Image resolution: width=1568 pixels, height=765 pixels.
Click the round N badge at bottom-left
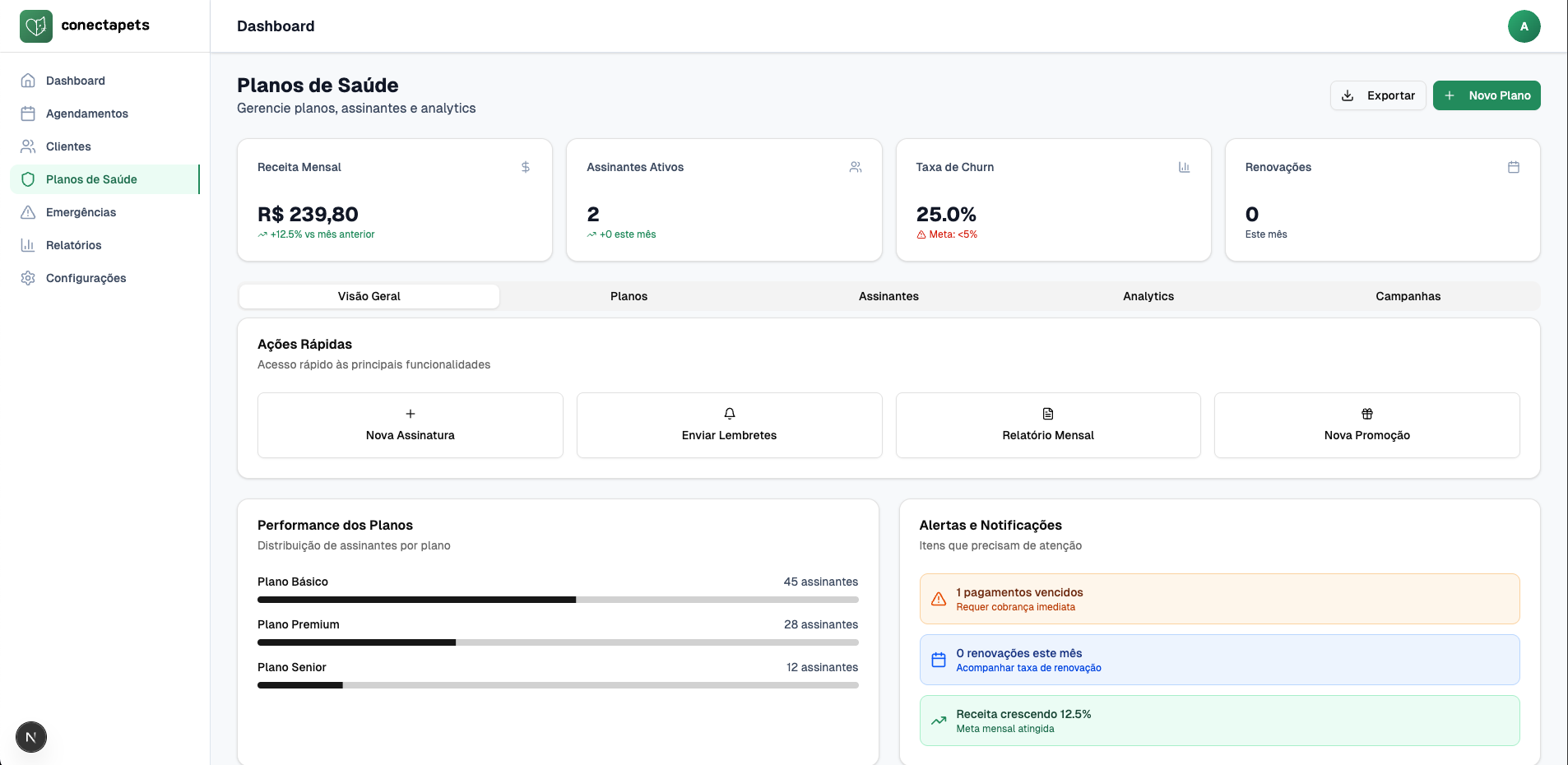click(x=31, y=737)
